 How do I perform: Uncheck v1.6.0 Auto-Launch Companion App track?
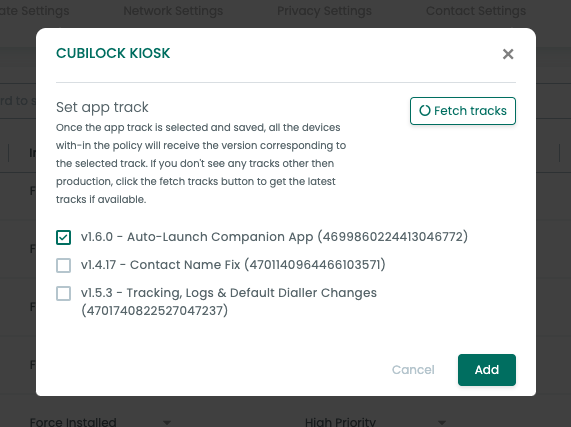(63, 237)
